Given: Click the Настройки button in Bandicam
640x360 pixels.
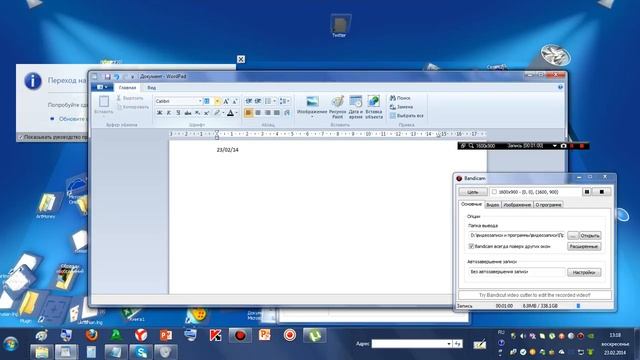Looking at the screenshot, I should coord(584,272).
